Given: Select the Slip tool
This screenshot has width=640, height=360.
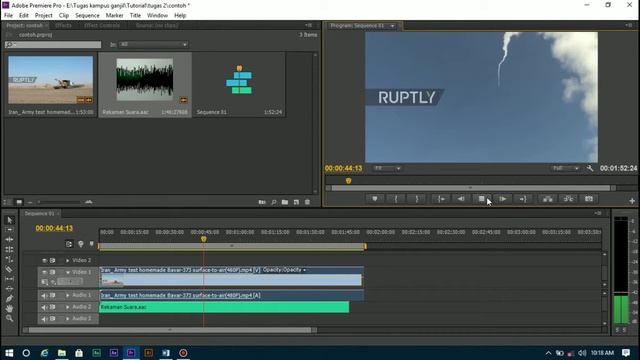Looking at the screenshot, I should click(9, 279).
